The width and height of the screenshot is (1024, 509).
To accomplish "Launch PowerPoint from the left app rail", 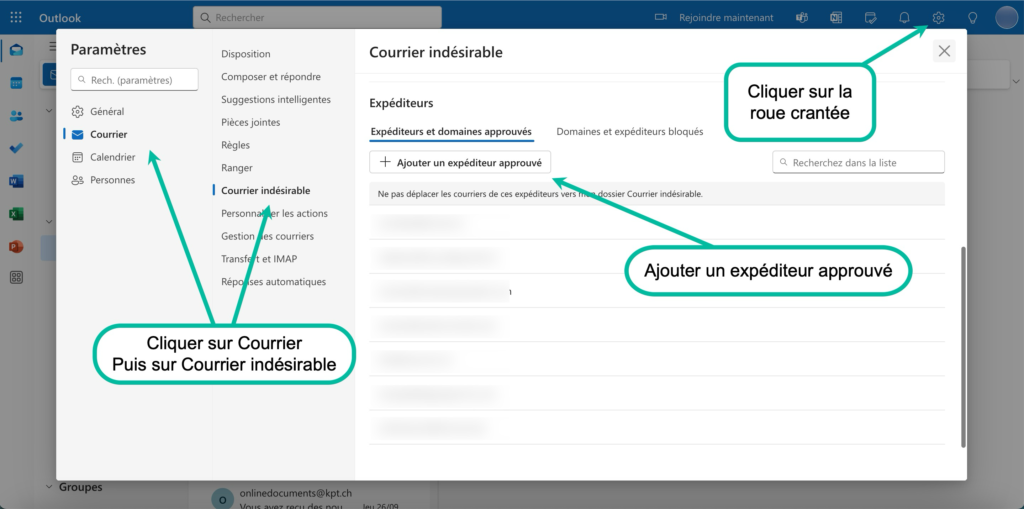I will point(16,246).
